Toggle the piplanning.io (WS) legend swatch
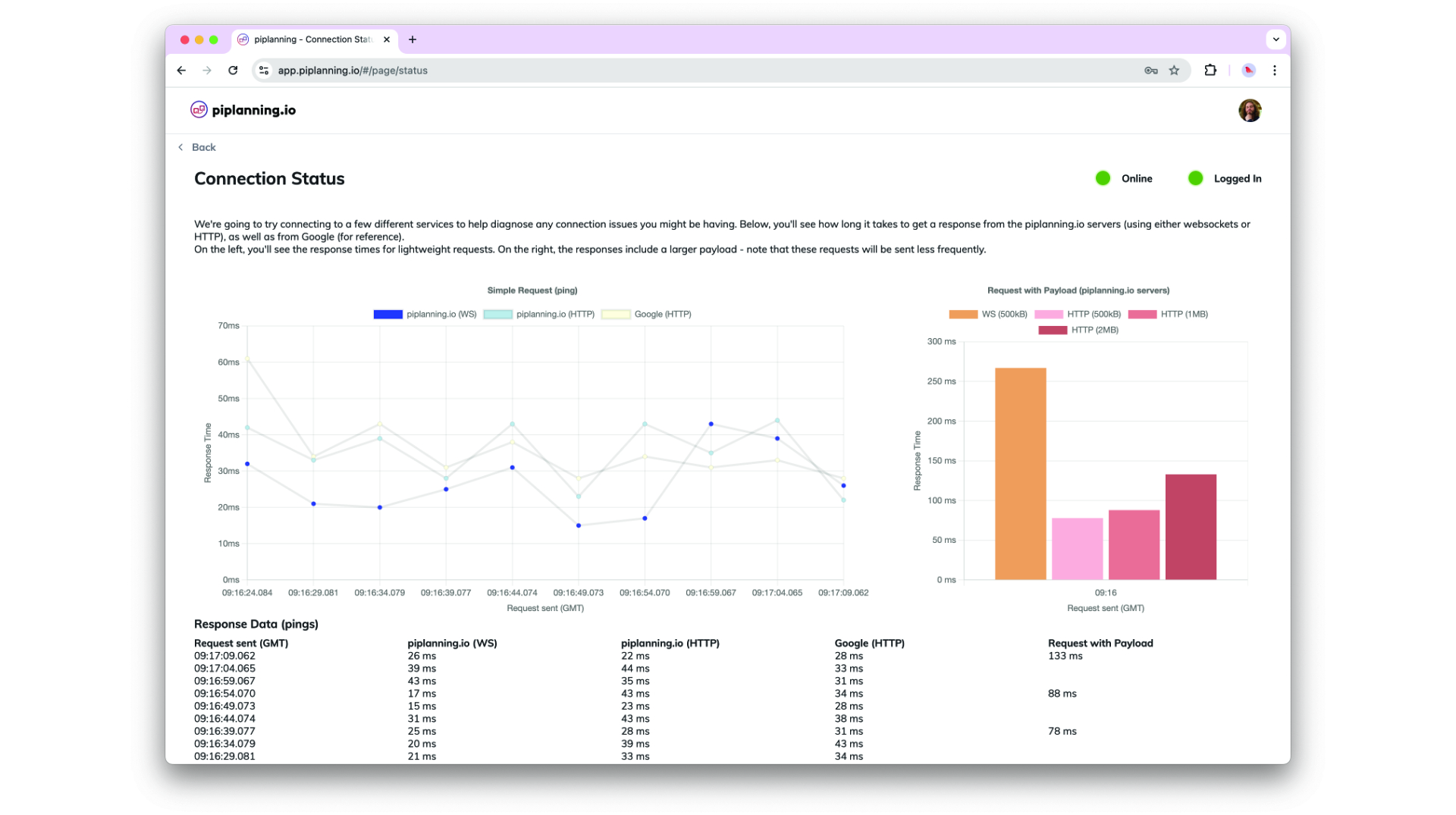This screenshot has height=815, width=1456. tap(388, 315)
